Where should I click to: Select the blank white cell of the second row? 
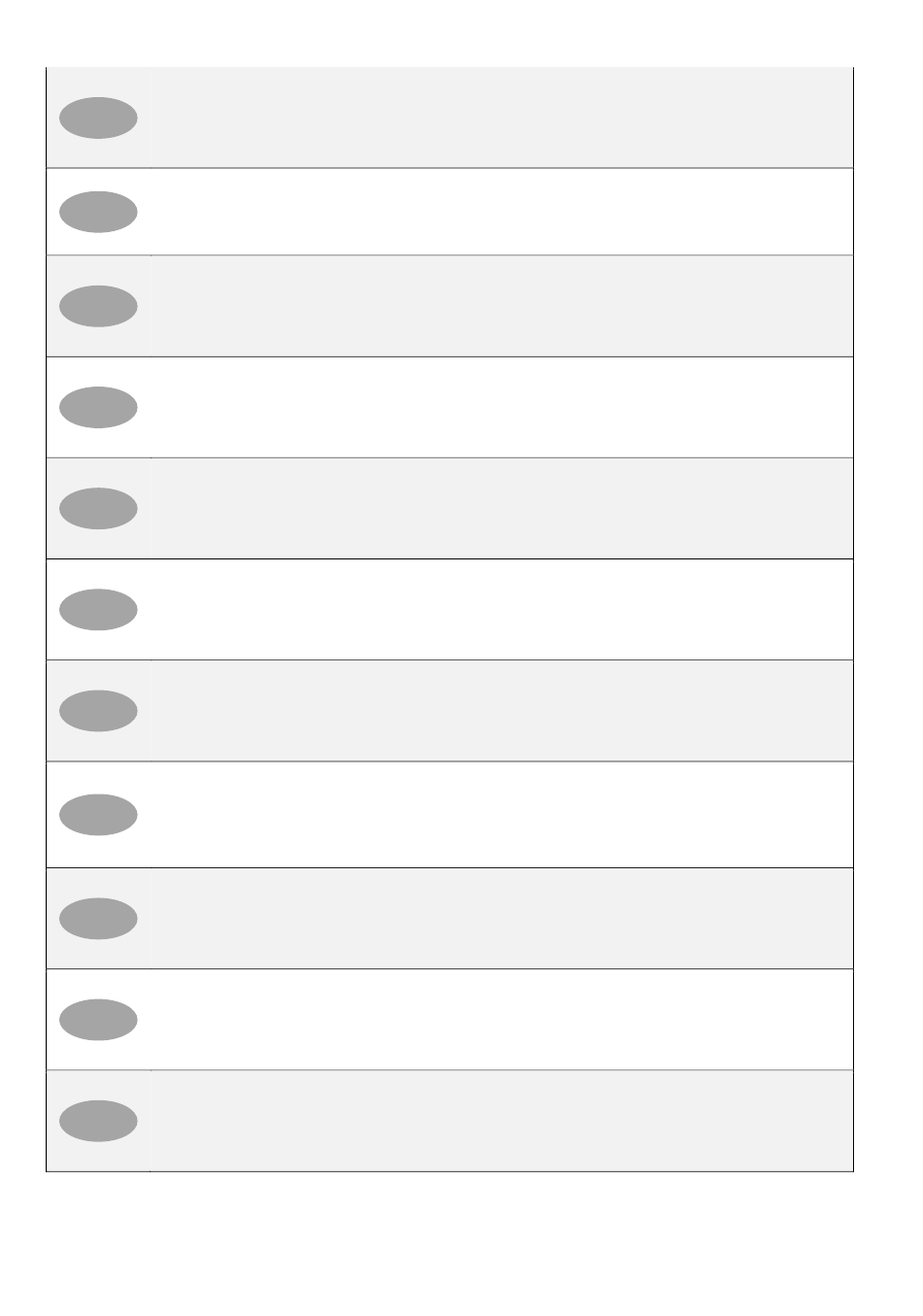[501, 212]
